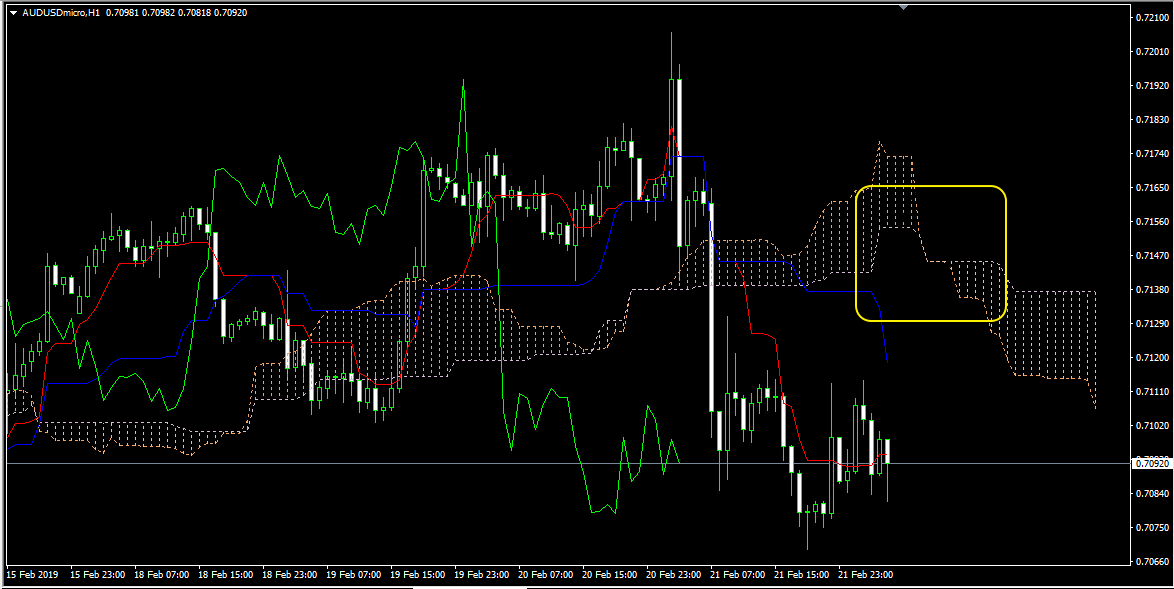Click the 21 Feb 07:00 time label
The width and height of the screenshot is (1174, 589).
pos(738,575)
